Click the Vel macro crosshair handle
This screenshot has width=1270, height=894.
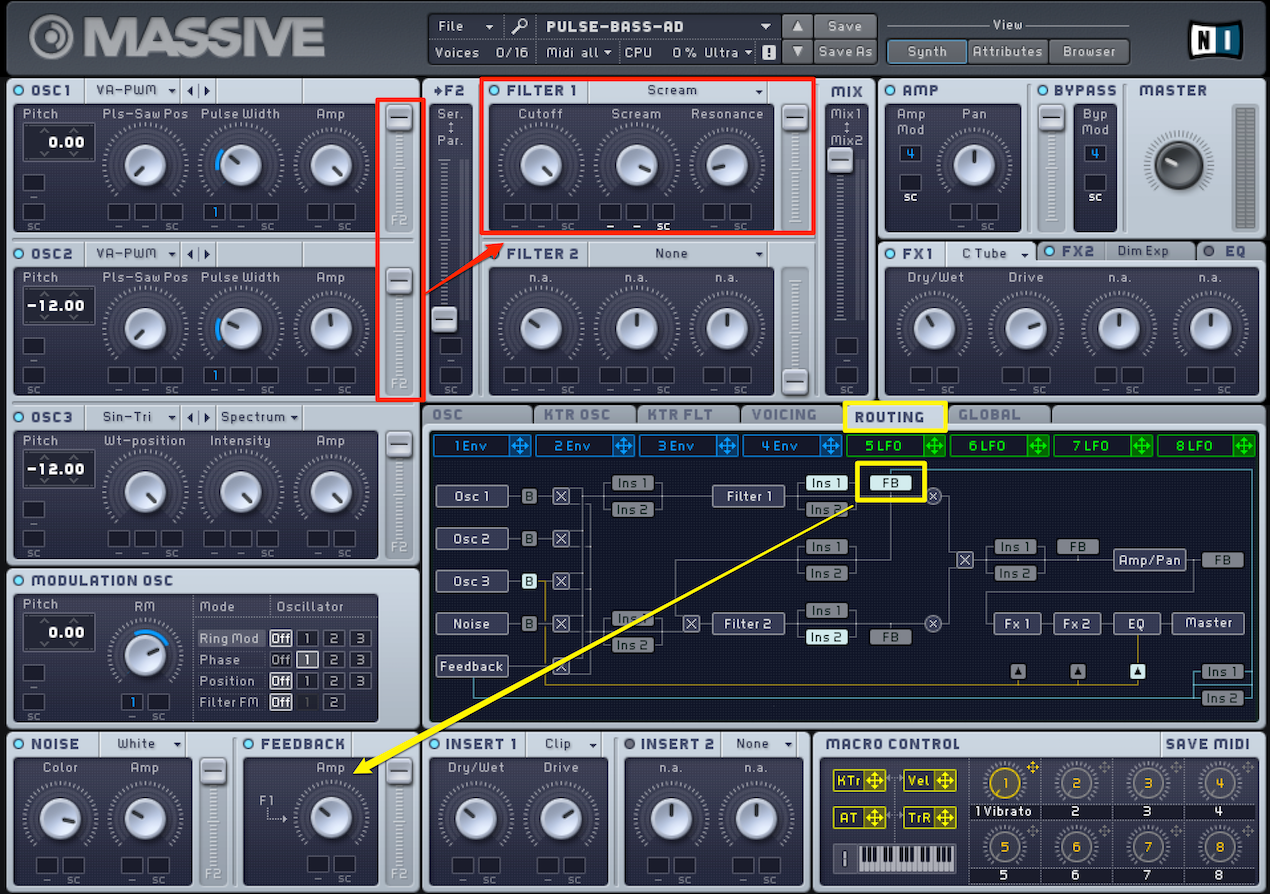(945, 781)
